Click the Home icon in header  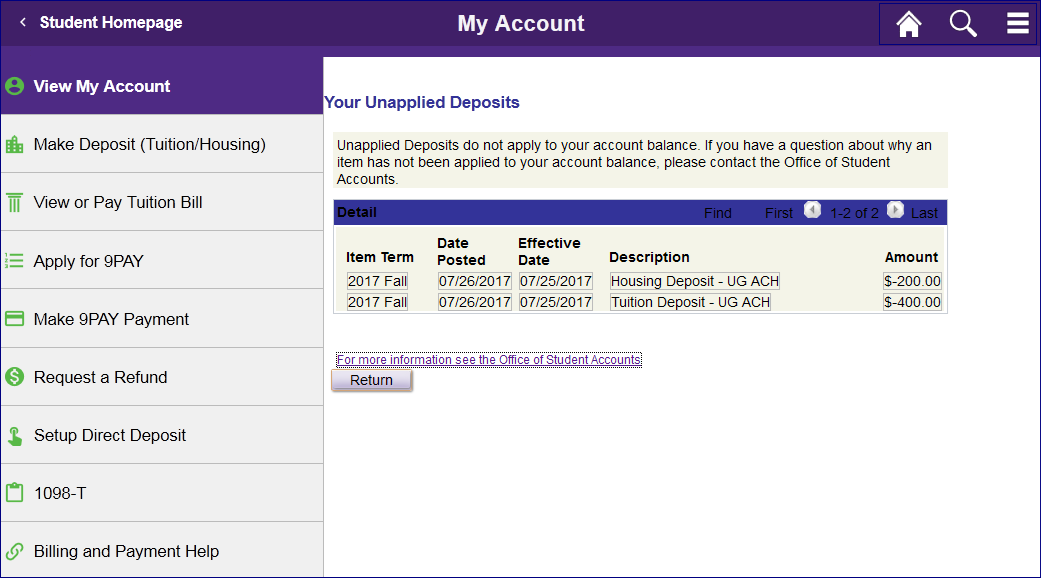point(909,25)
